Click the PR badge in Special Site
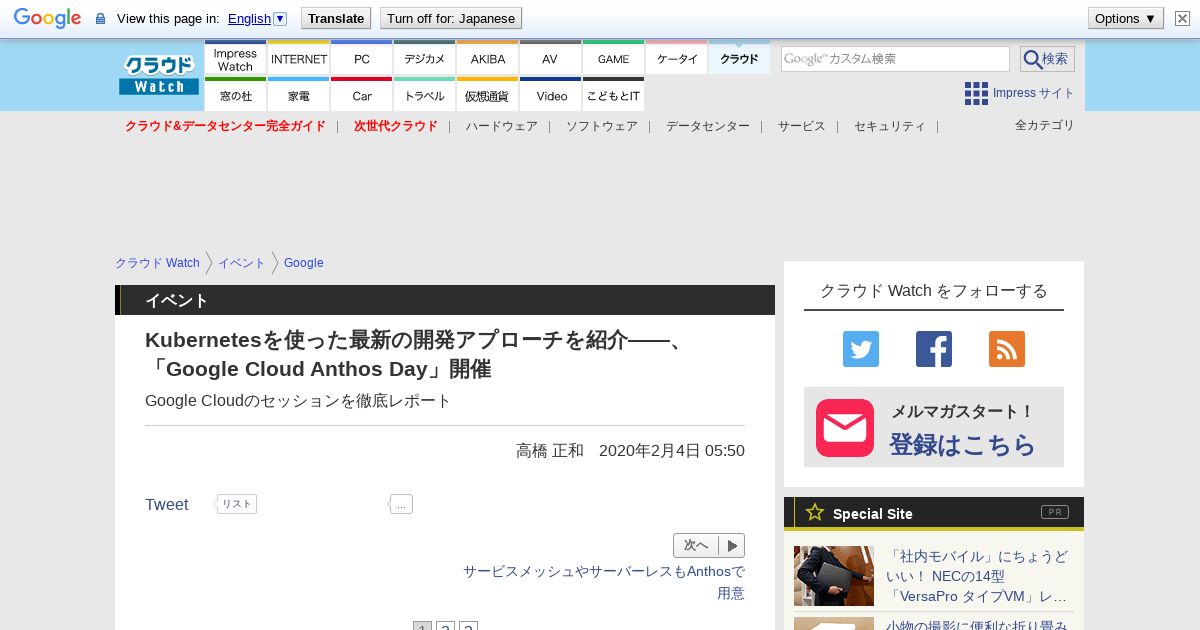Image resolution: width=1200 pixels, height=630 pixels. click(x=1054, y=512)
